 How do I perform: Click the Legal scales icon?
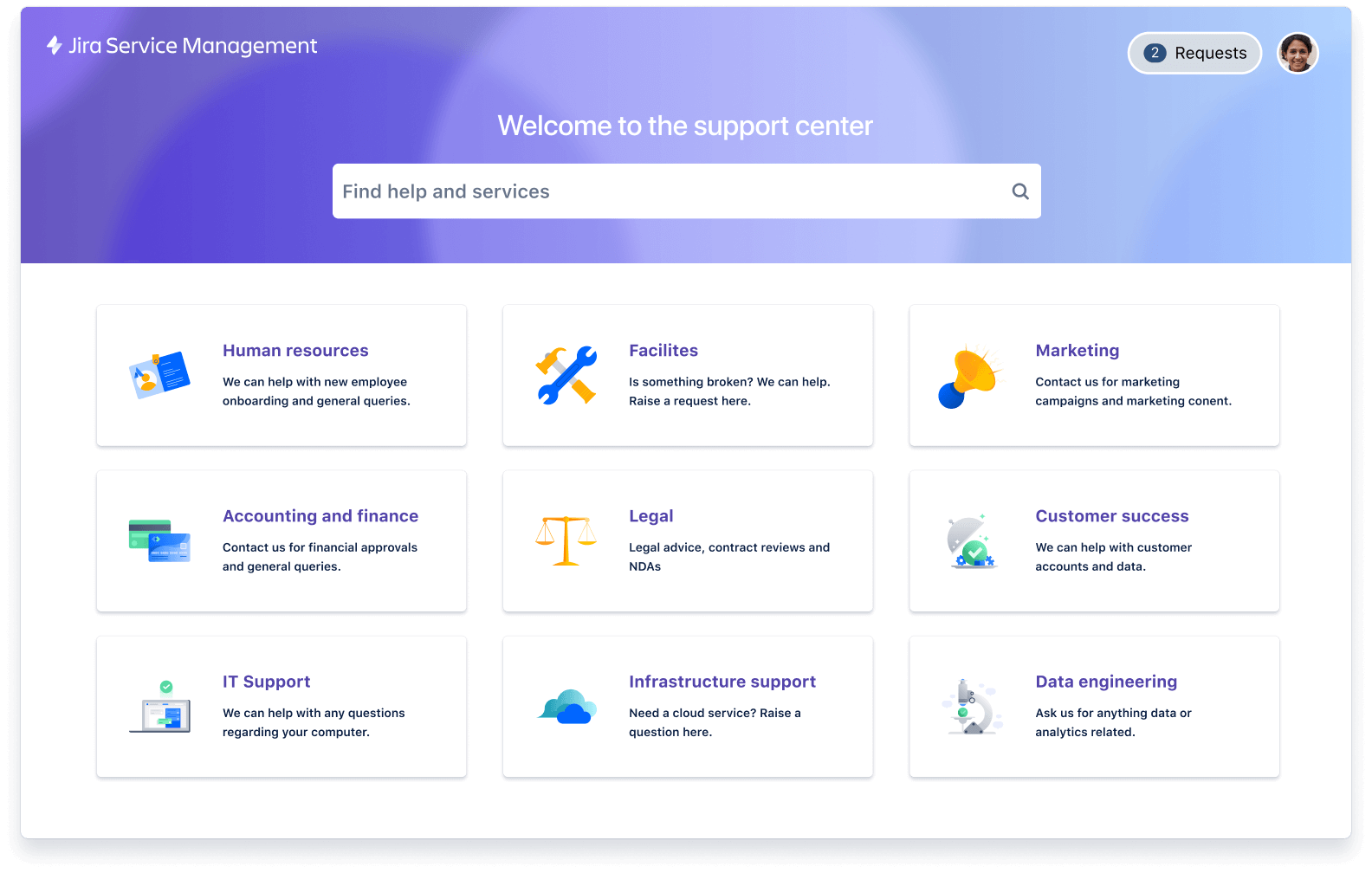[566, 540]
